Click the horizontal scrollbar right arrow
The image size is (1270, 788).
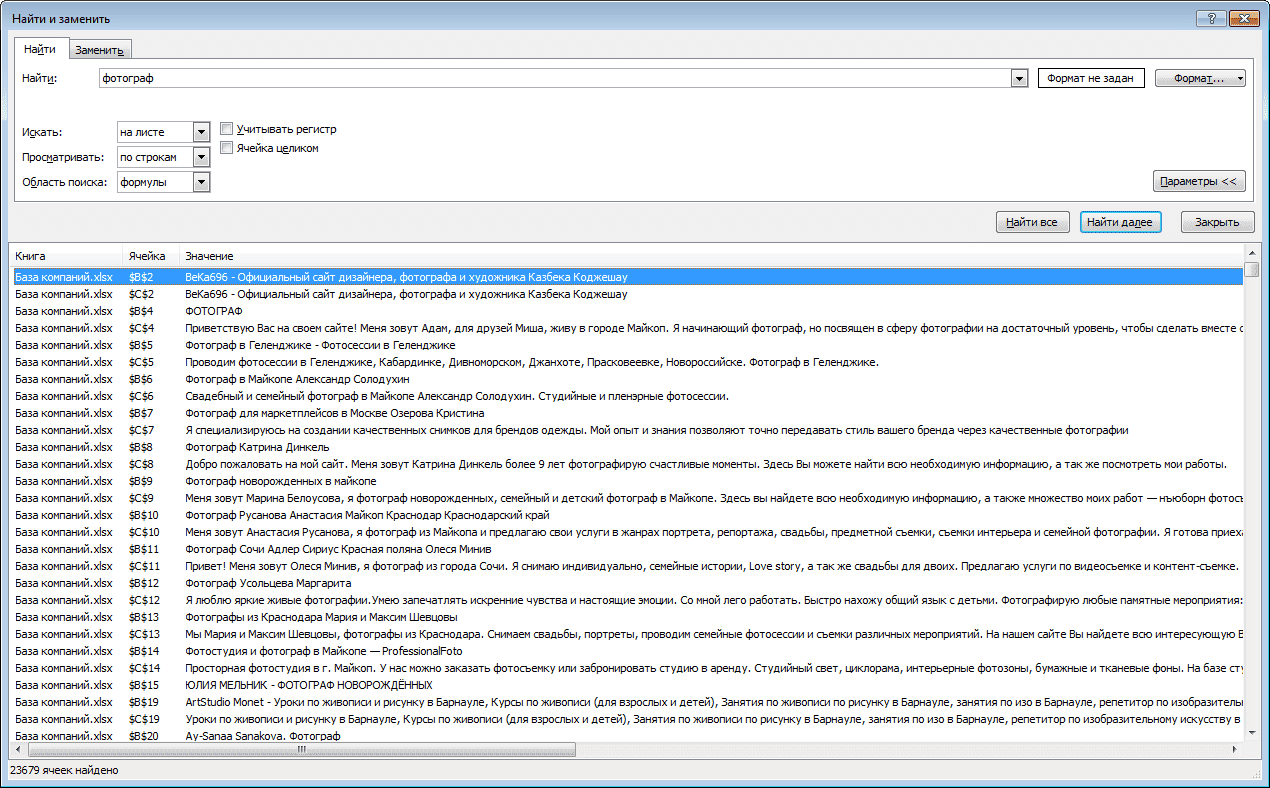[1237, 749]
